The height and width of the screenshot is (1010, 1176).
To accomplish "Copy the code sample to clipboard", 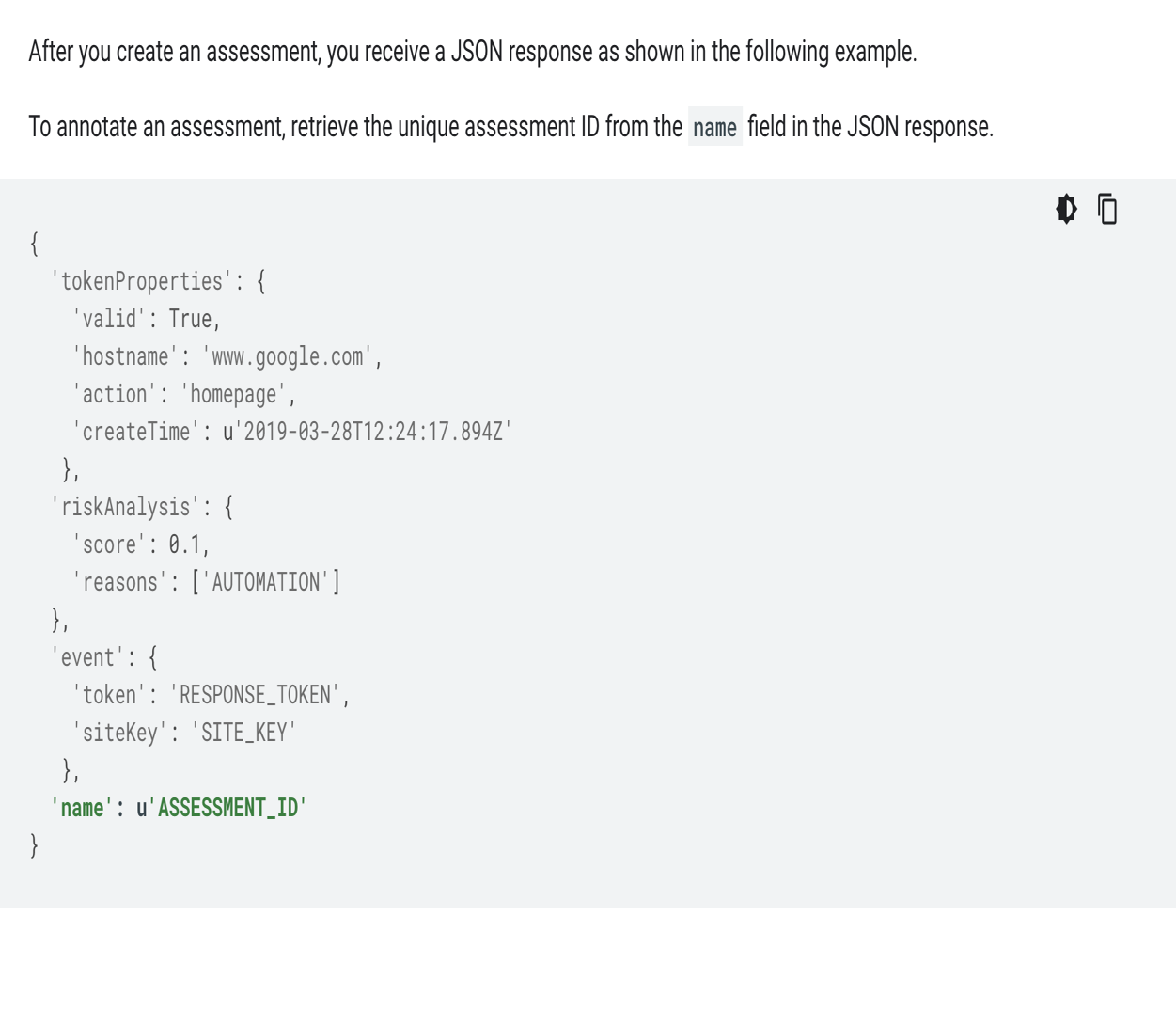I will pos(1108,209).
